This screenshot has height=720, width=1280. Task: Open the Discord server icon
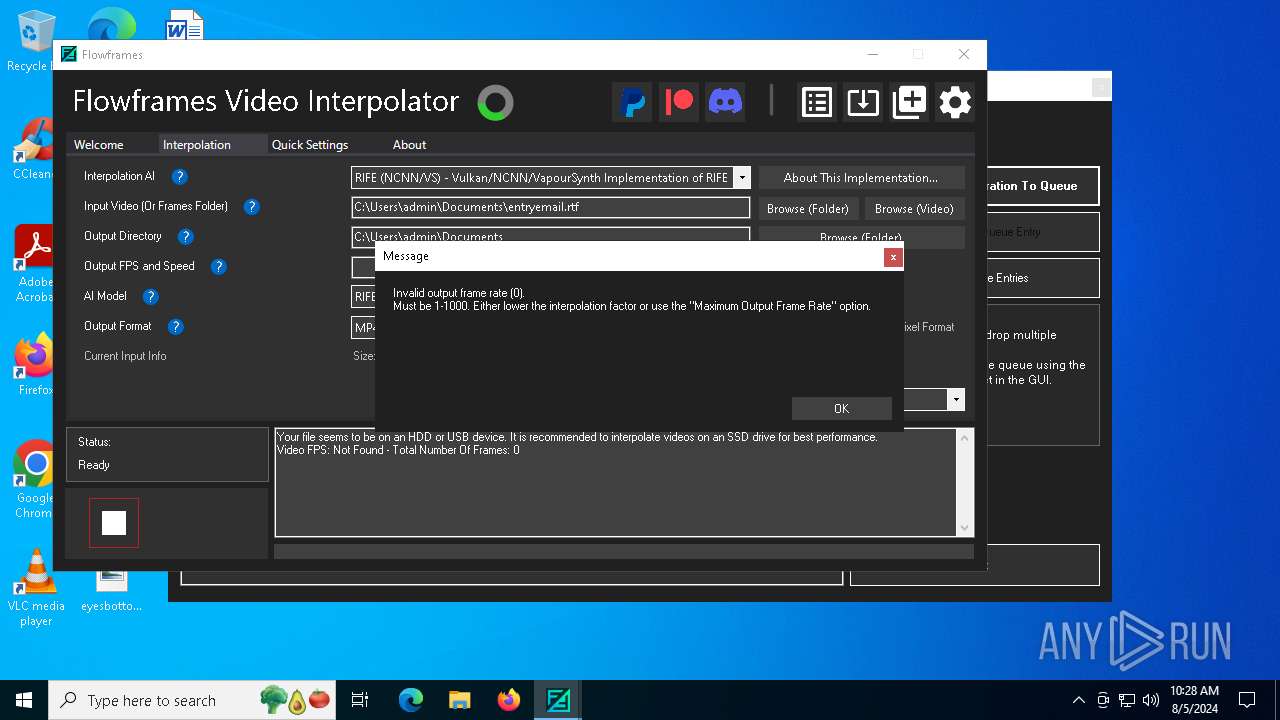pos(725,102)
